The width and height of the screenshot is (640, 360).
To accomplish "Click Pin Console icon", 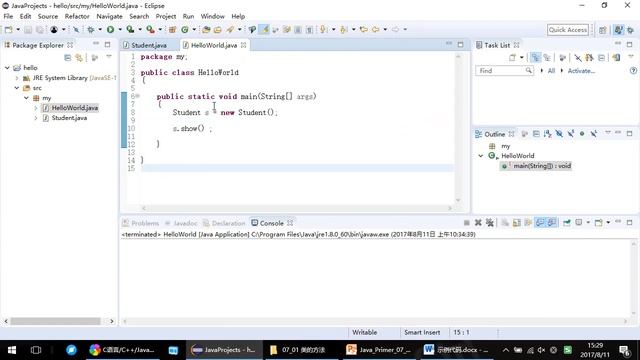I will (x=567, y=223).
